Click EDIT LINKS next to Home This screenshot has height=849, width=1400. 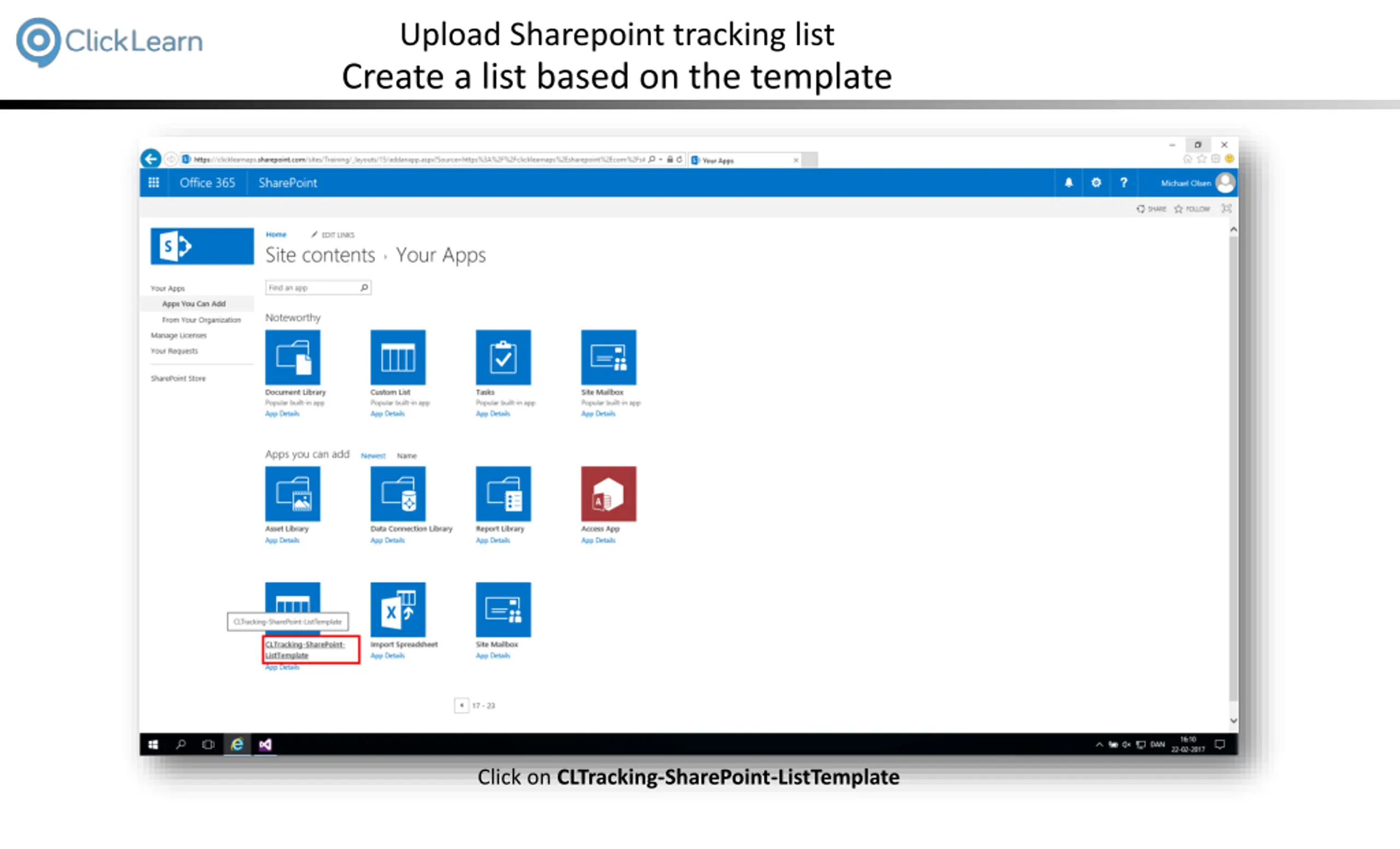click(x=333, y=235)
